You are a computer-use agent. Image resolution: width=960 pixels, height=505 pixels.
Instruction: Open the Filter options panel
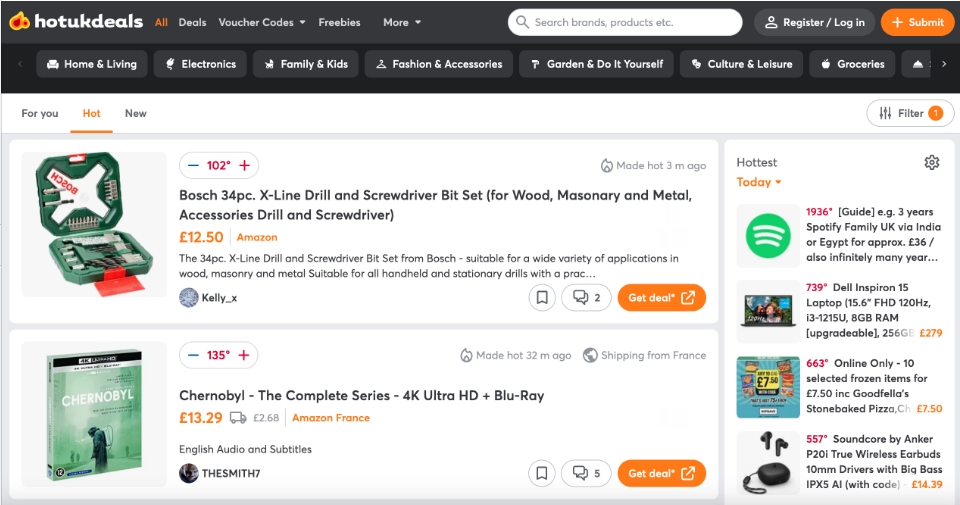[910, 113]
